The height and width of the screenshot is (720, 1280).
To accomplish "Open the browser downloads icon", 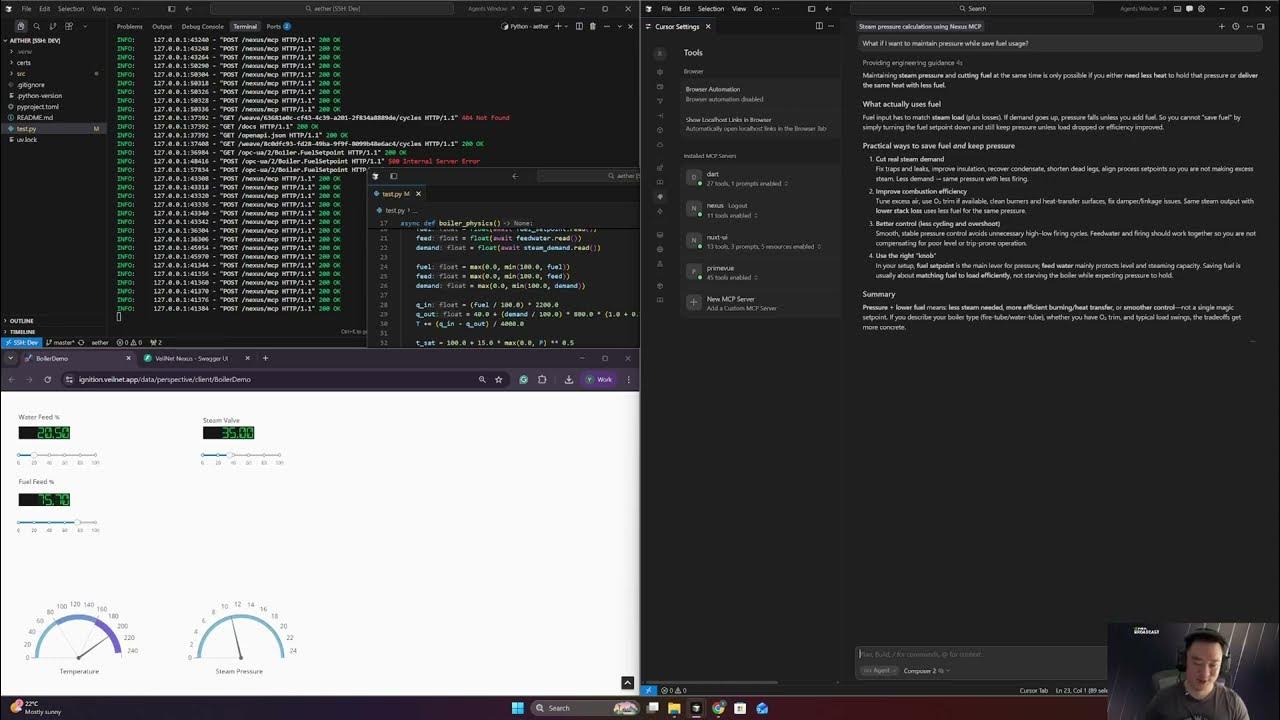I will click(x=568, y=379).
